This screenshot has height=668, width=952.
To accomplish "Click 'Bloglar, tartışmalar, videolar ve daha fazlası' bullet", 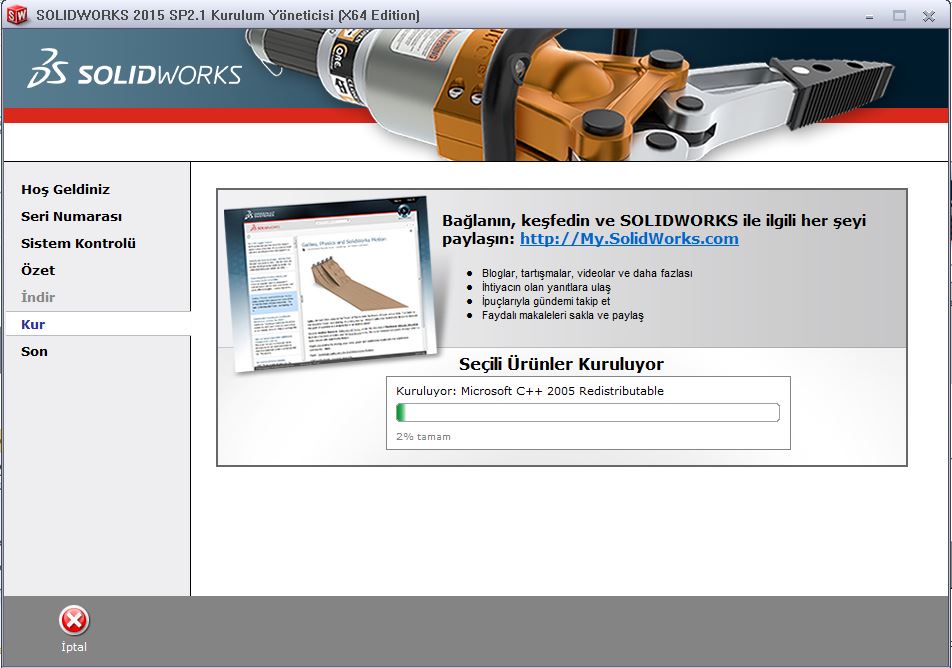I will coord(587,273).
